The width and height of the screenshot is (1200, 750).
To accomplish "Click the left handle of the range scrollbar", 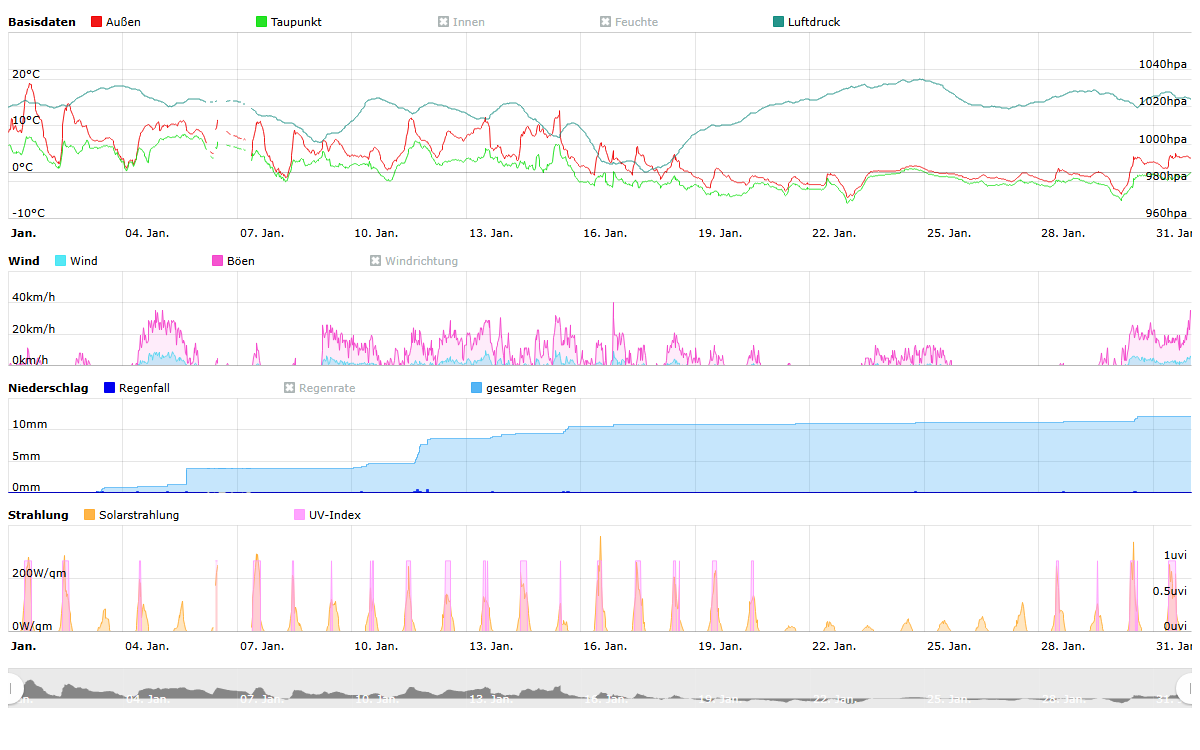I will tap(14, 688).
